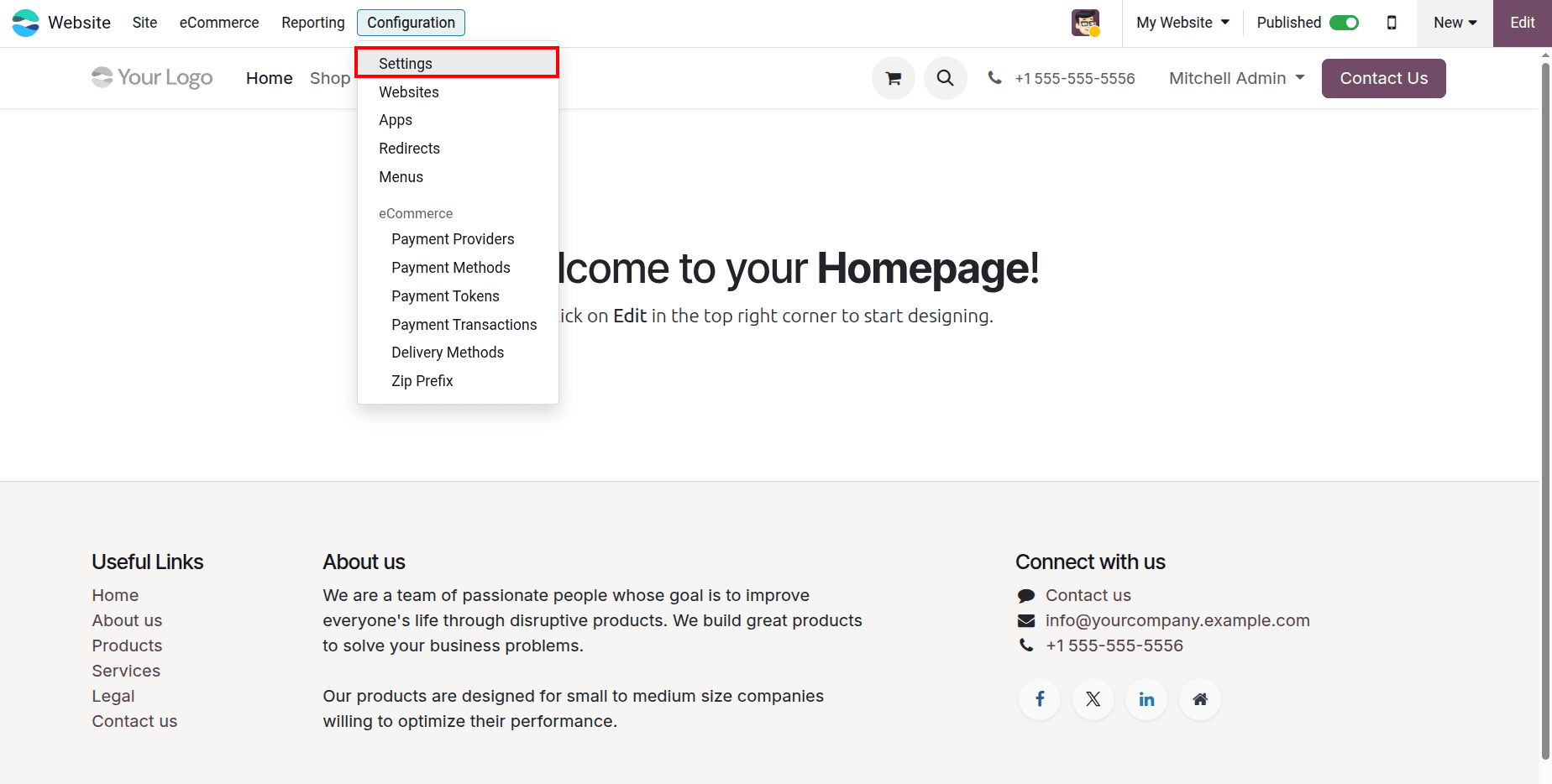Click the Homepage welcome heading
Image resolution: width=1552 pixels, height=784 pixels.
tap(799, 269)
